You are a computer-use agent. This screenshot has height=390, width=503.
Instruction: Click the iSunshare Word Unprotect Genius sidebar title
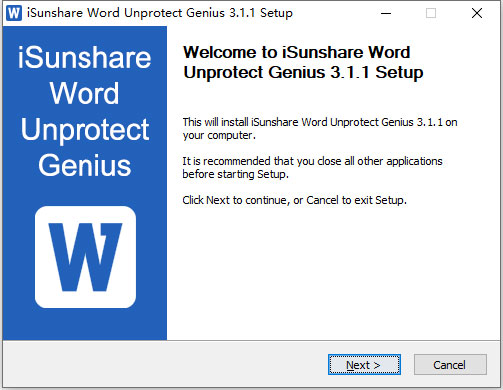[x=85, y=111]
